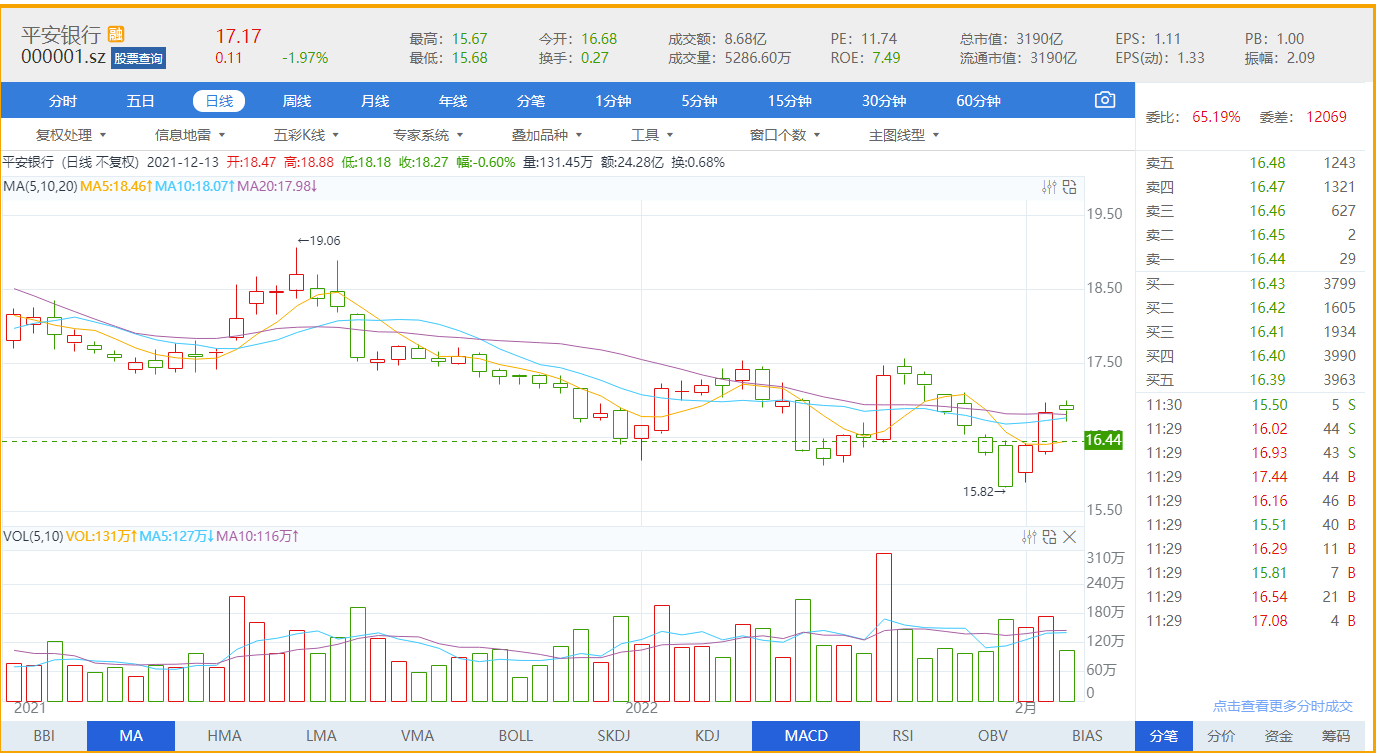Select the 5分钟 period tab
The image size is (1376, 753).
pyautogui.click(x=700, y=101)
